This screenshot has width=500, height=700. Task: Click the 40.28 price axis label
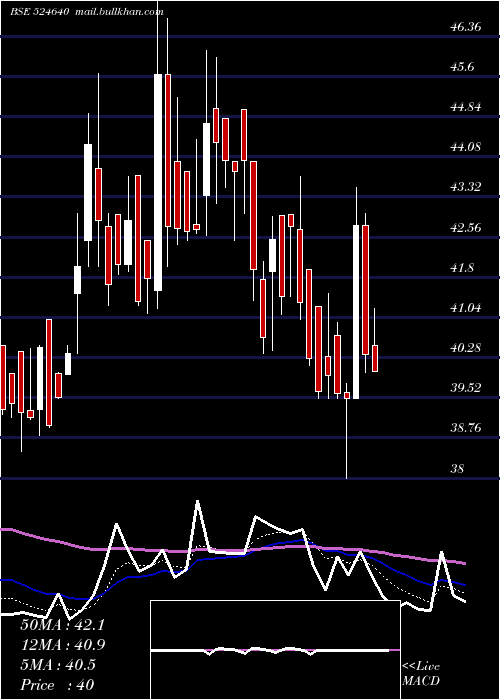pyautogui.click(x=466, y=347)
